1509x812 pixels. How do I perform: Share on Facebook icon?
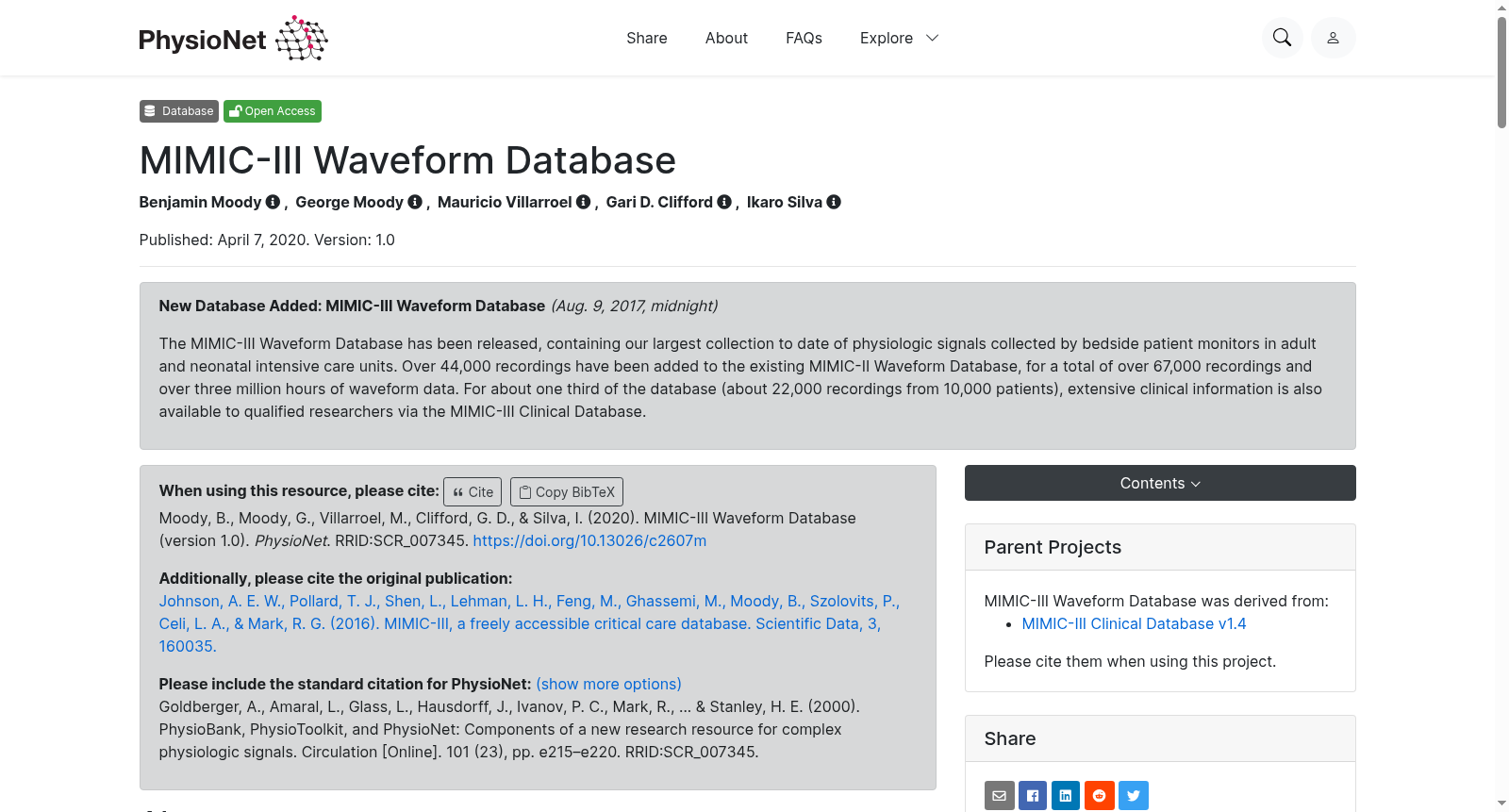[x=1033, y=795]
